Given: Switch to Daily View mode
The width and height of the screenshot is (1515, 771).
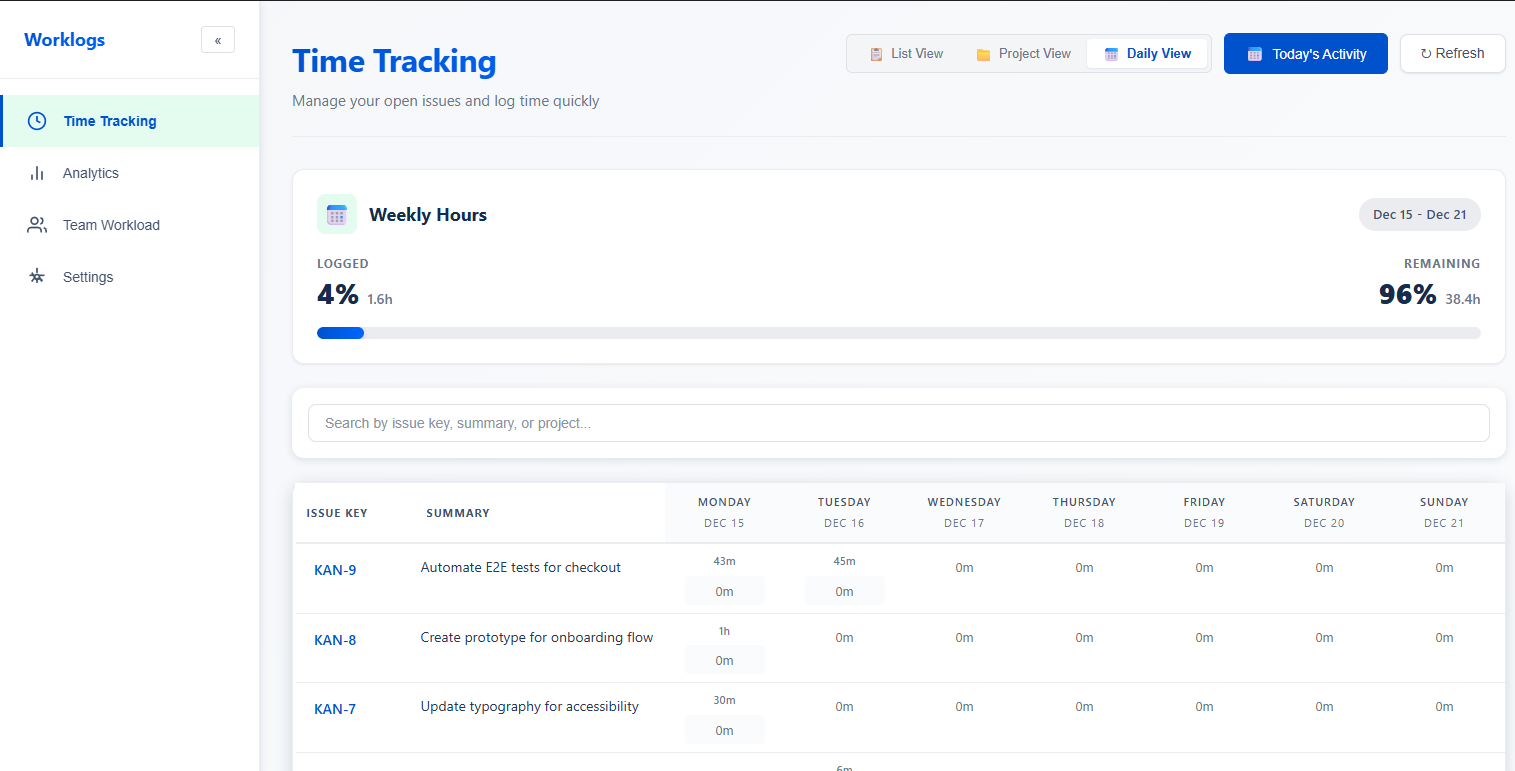Looking at the screenshot, I should click(1147, 53).
